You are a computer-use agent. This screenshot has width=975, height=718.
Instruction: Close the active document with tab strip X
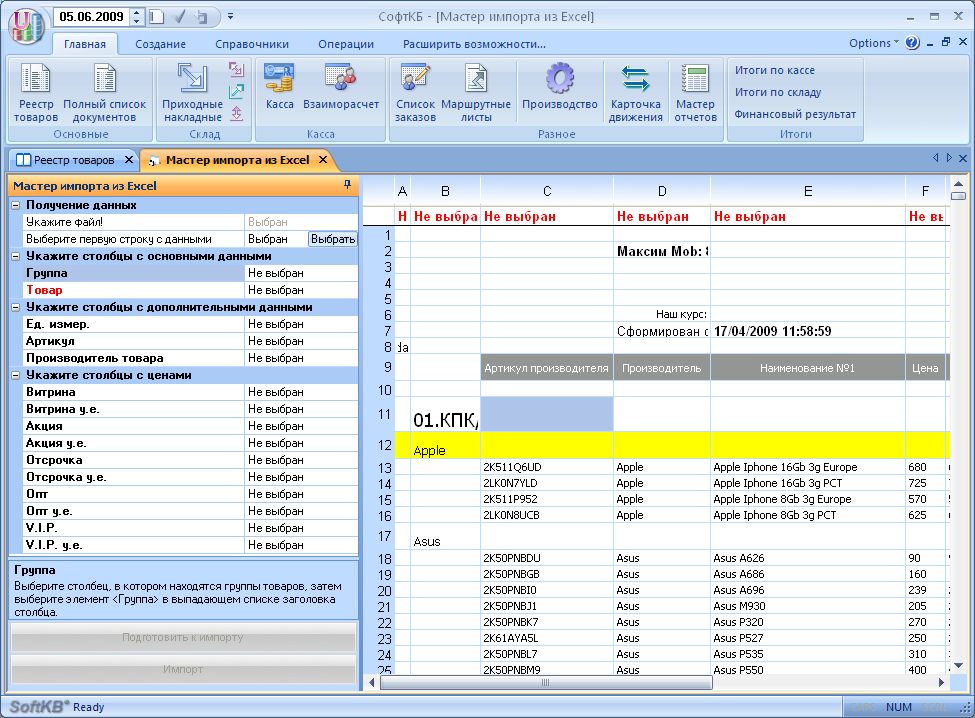click(963, 158)
